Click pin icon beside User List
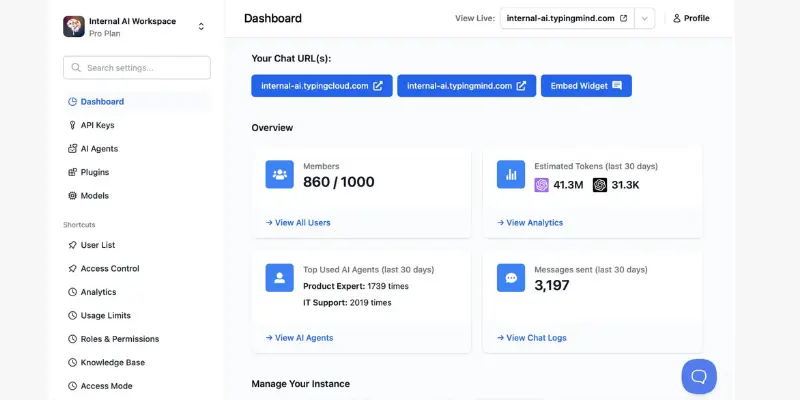Viewport: 800px width, 400px height. click(72, 245)
